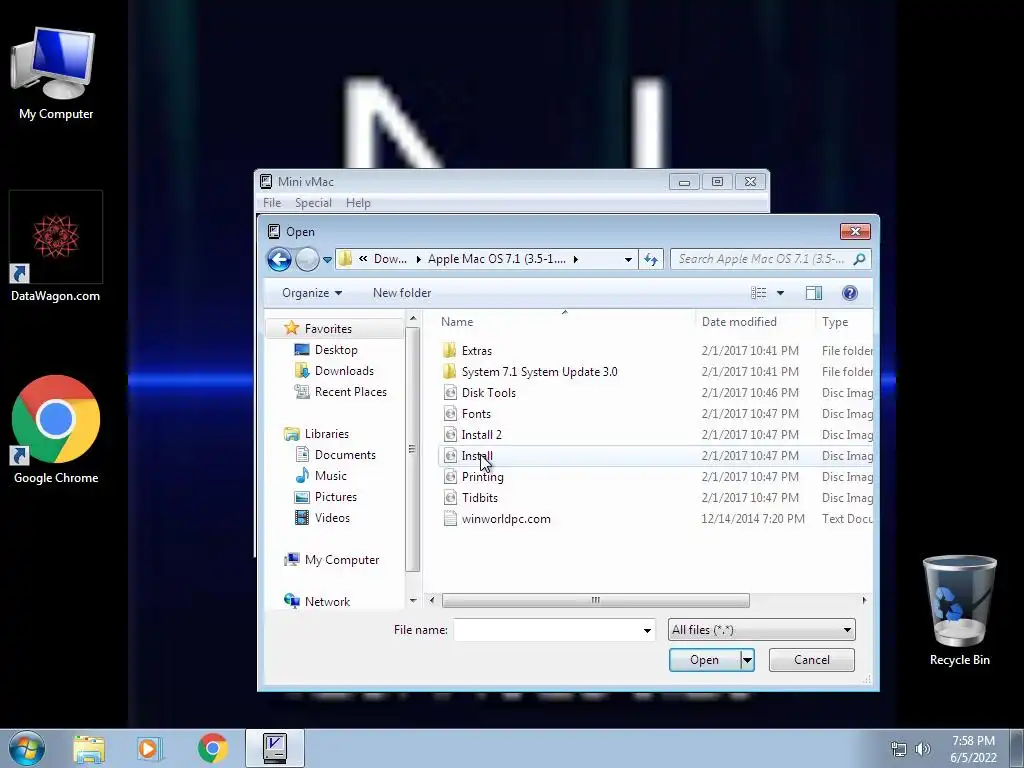Click the Mini vMac taskbar button
Viewport: 1024px width, 768px height.
pyautogui.click(x=275, y=748)
